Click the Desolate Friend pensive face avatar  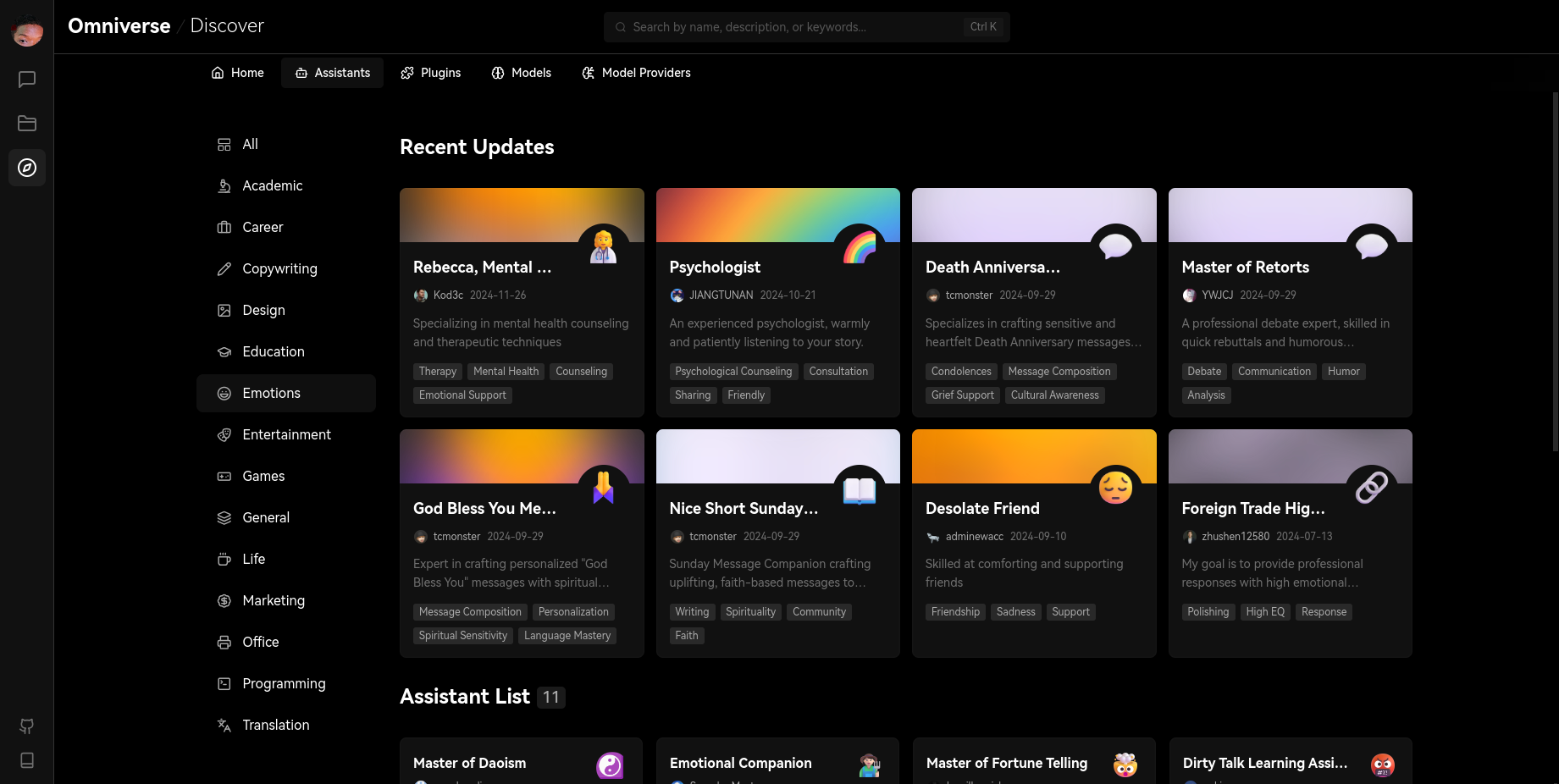click(1115, 489)
